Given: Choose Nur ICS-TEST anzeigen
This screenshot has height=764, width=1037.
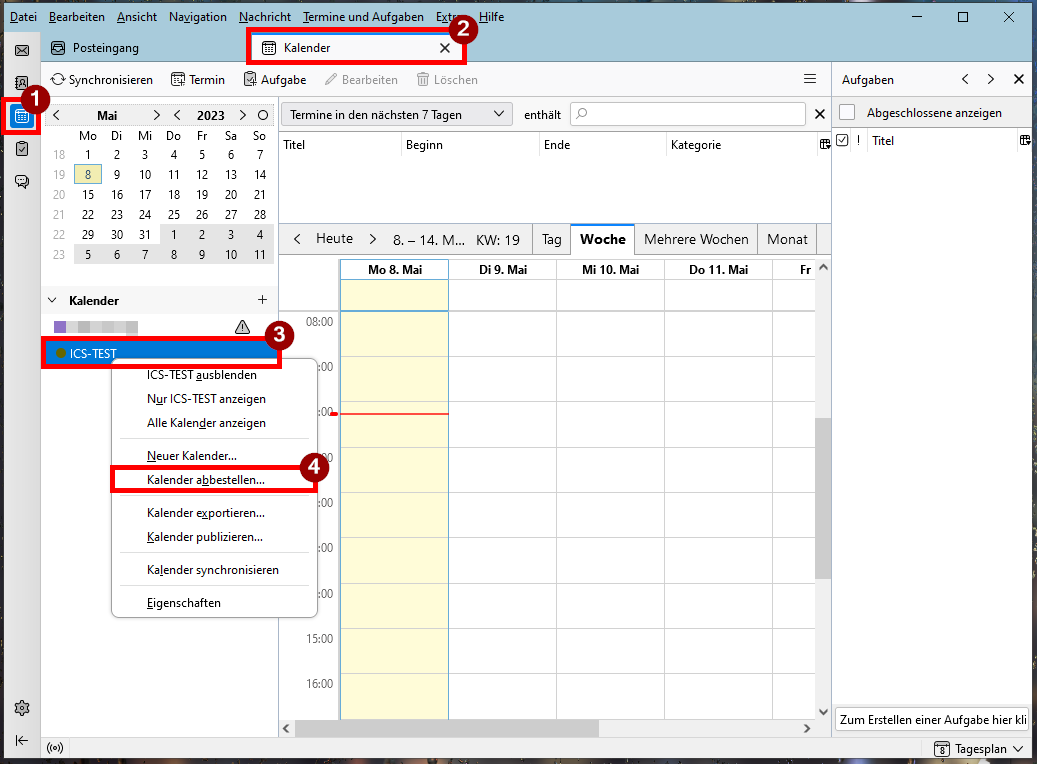Looking at the screenshot, I should click(x=214, y=399).
